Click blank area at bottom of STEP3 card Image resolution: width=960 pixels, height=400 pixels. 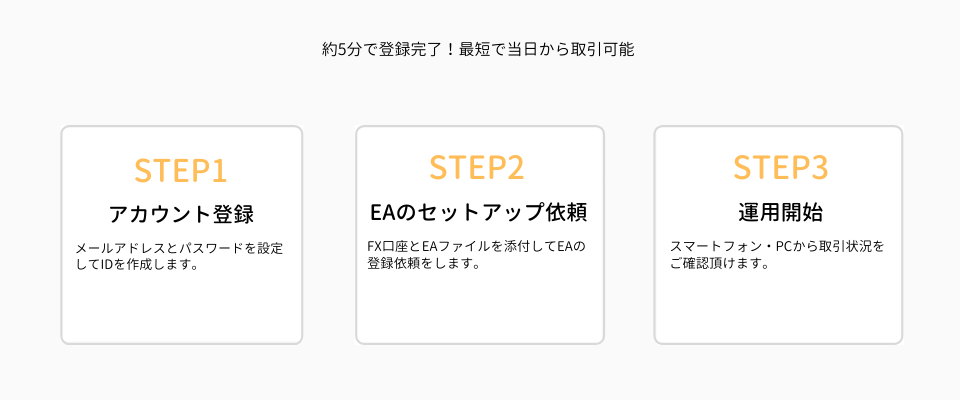pyautogui.click(x=778, y=315)
